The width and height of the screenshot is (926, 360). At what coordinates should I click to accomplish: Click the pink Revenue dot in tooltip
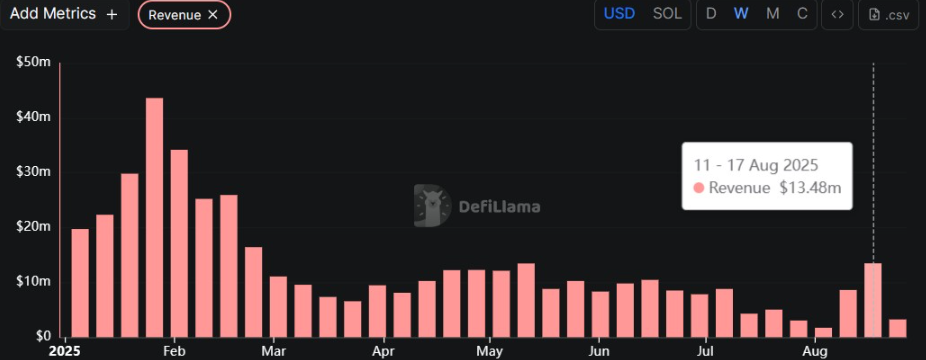(699, 188)
